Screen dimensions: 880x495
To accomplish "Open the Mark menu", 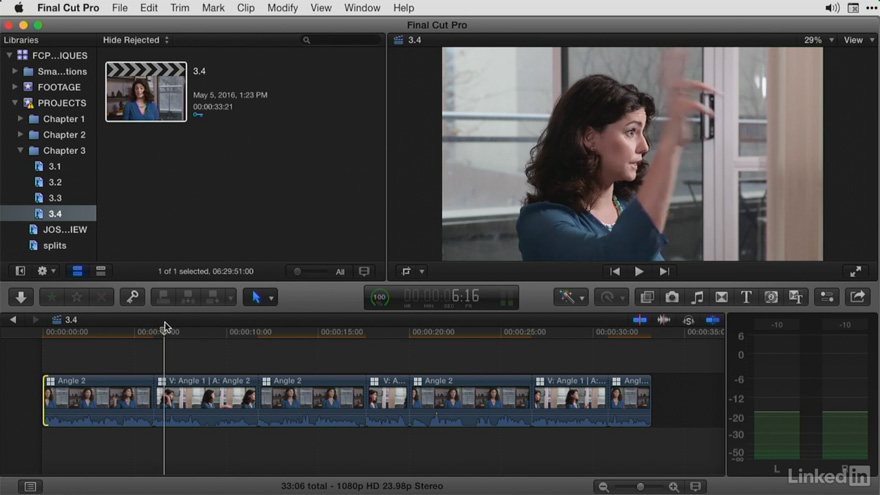I will tap(213, 8).
